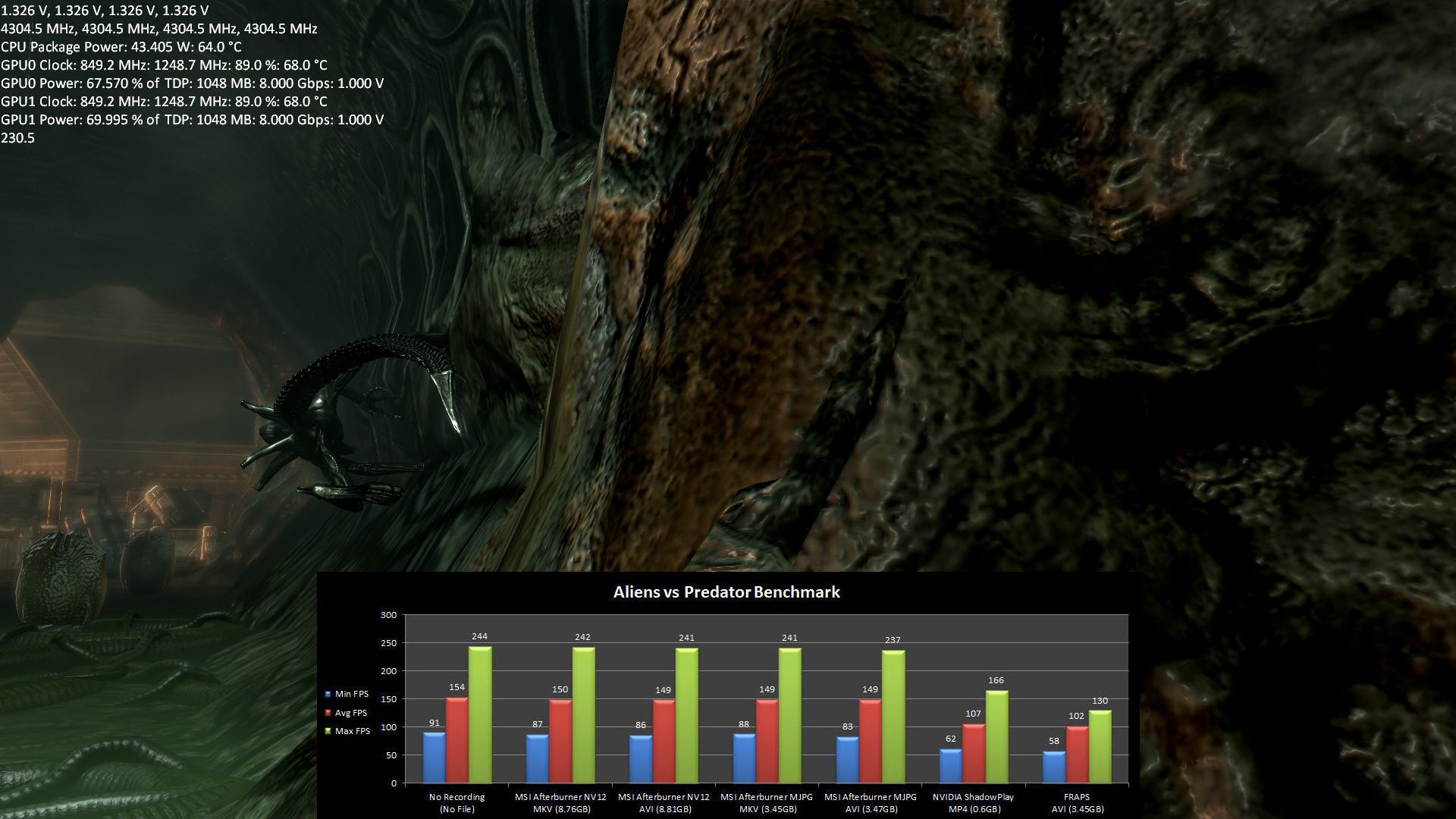Select the MSI Afterburner NV12 AVI (8.81GB) label

point(664,803)
